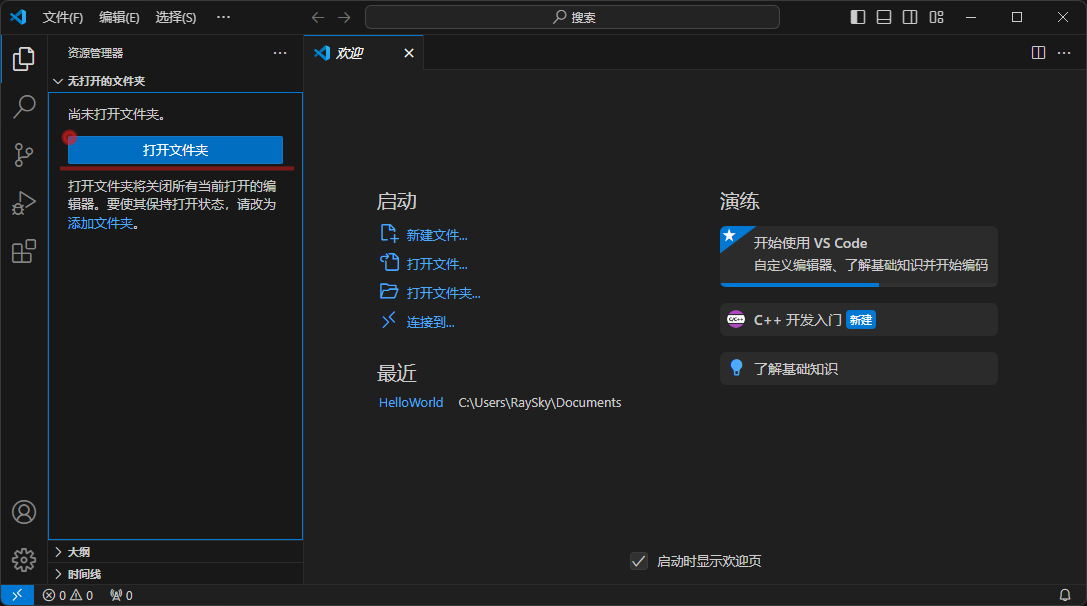
Task: Open the Run and Debug view
Action: pos(24,203)
